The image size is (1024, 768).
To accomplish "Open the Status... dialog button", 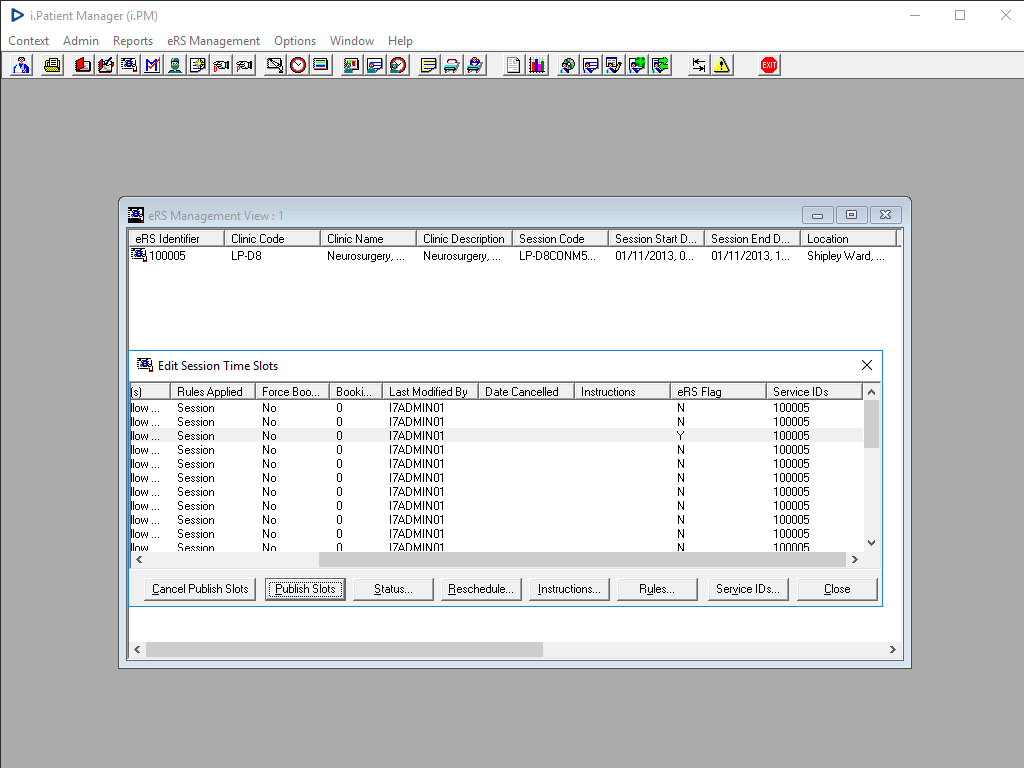I will coord(393,589).
